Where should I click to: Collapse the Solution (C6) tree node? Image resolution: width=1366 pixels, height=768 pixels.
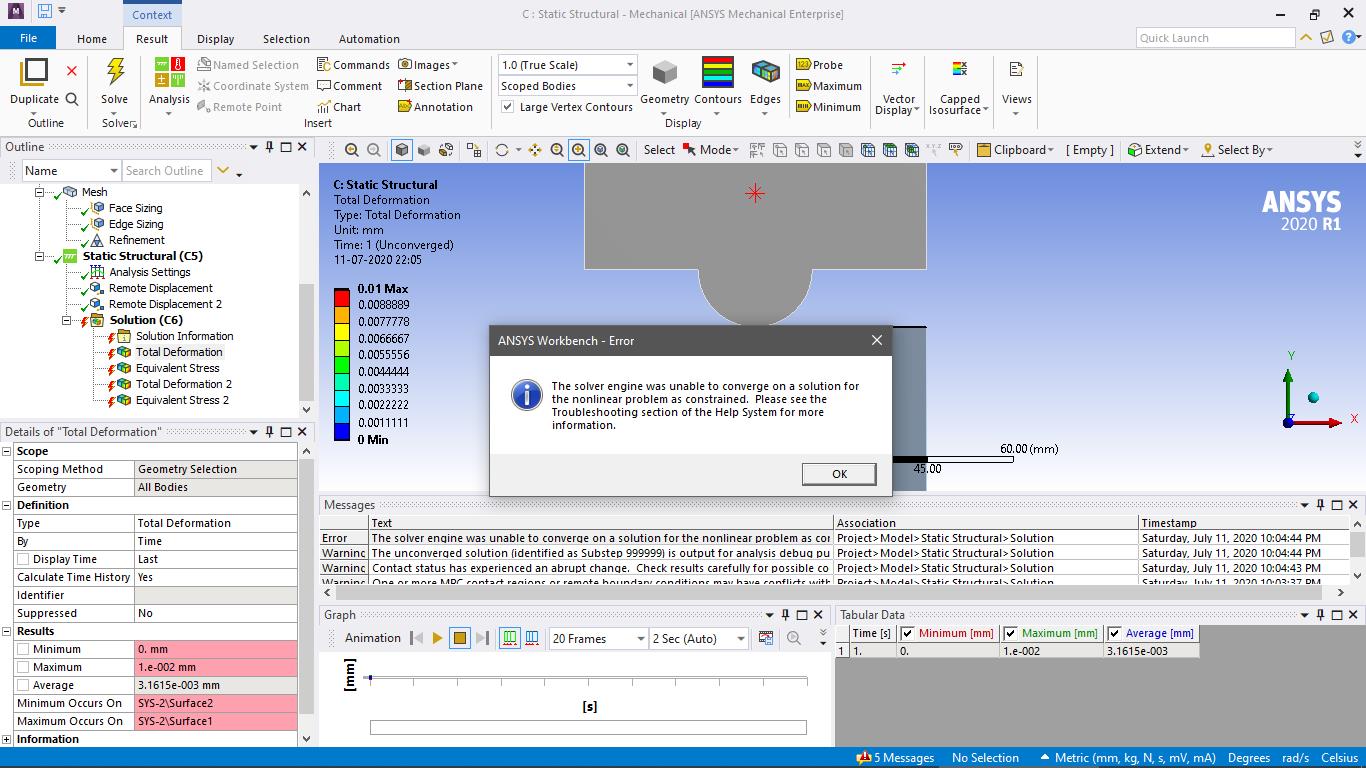[67, 320]
